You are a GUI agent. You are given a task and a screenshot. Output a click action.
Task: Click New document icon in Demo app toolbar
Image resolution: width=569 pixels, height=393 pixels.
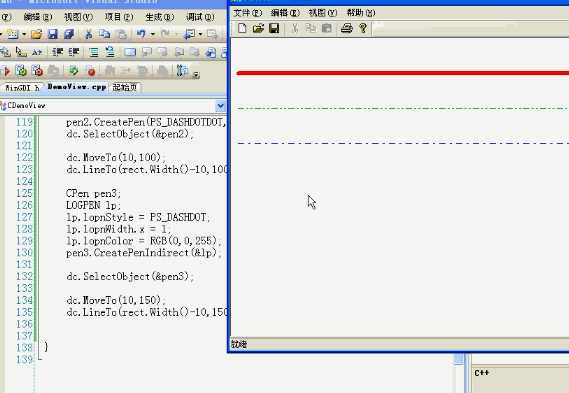(242, 28)
